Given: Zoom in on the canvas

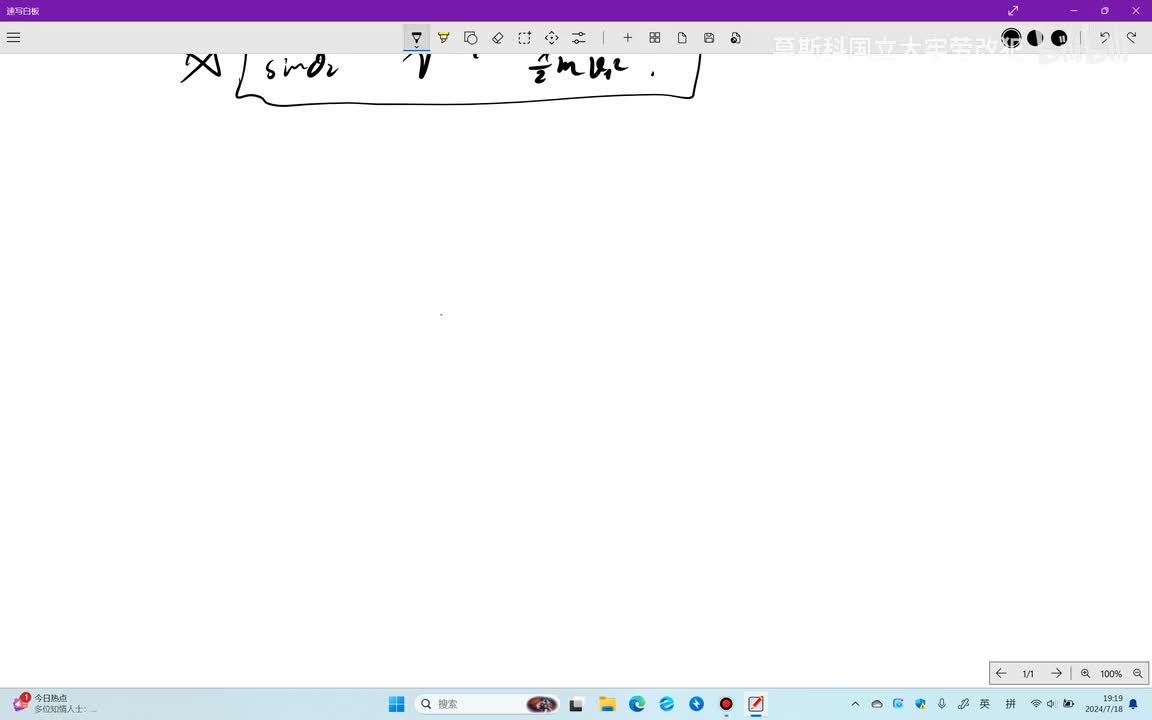Looking at the screenshot, I should click(1085, 673).
